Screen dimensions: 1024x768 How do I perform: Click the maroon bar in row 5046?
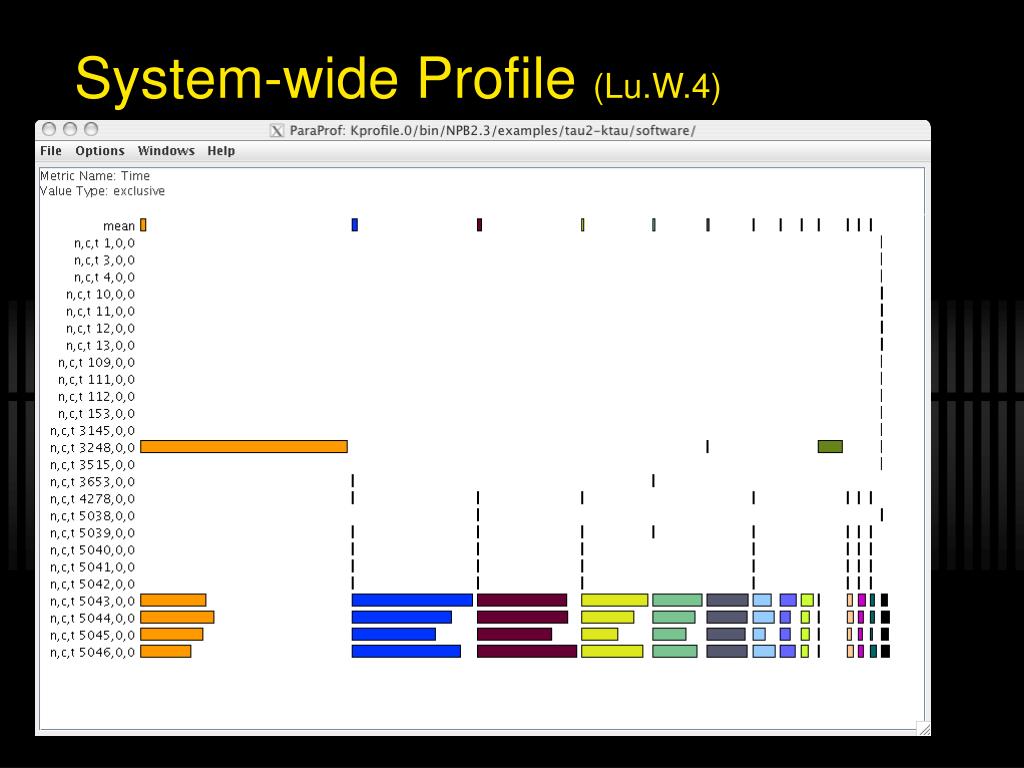527,651
